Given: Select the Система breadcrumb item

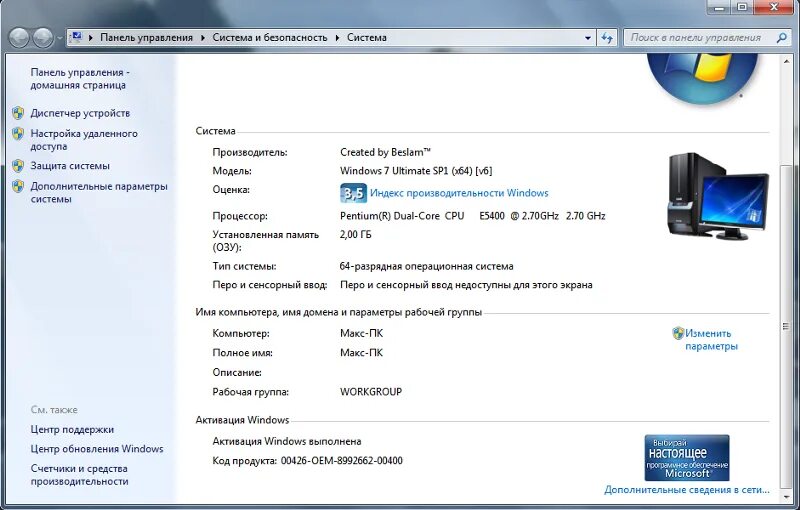Looking at the screenshot, I should coord(367,38).
